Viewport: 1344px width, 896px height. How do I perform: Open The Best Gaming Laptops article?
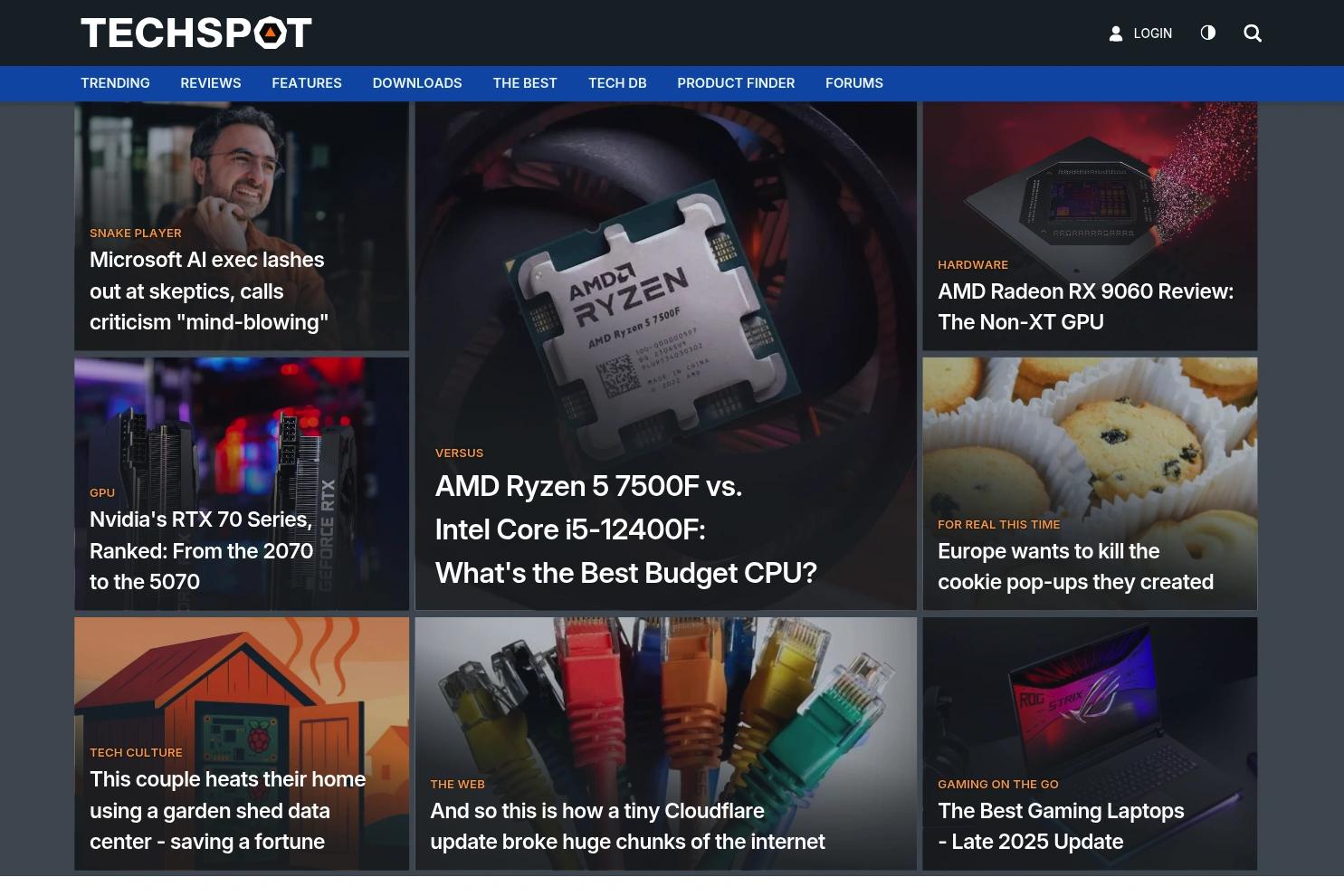coord(1061,825)
